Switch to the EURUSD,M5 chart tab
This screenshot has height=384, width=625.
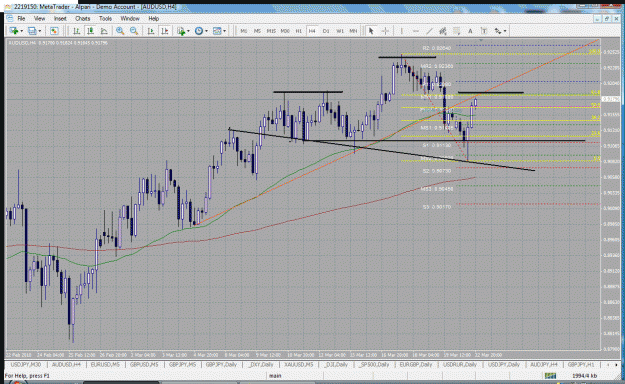click(105, 364)
